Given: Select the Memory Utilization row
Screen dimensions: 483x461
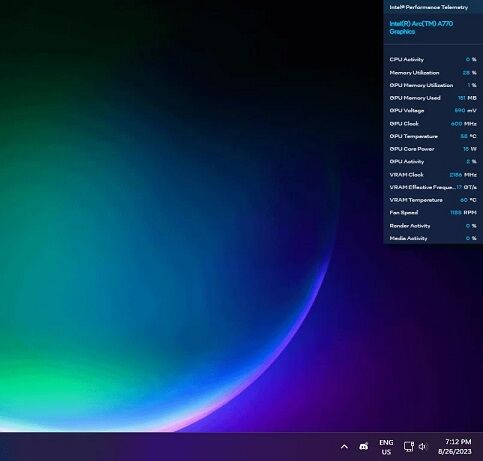Looking at the screenshot, I should coord(433,72).
